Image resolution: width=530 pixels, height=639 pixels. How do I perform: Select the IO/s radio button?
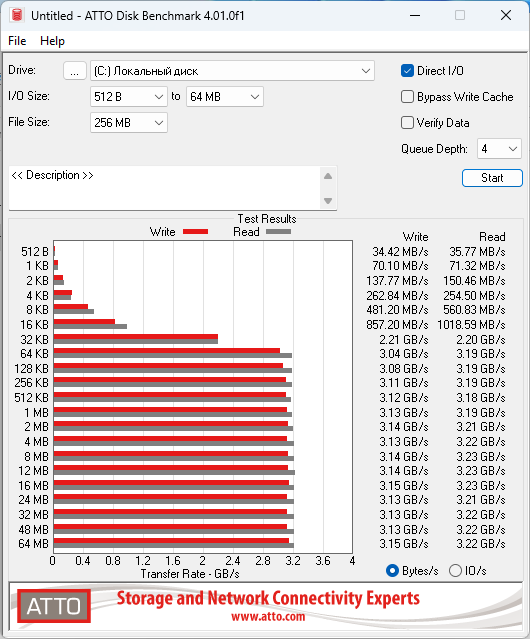[x=455, y=571]
